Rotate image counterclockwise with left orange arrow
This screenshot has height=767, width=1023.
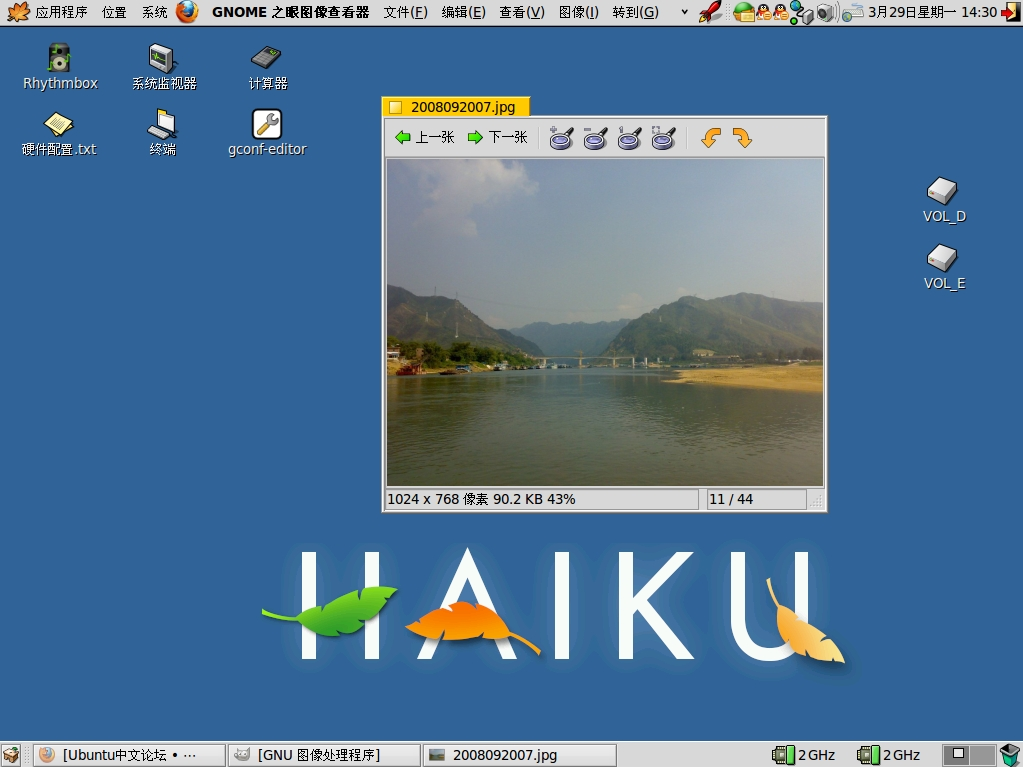tap(710, 138)
